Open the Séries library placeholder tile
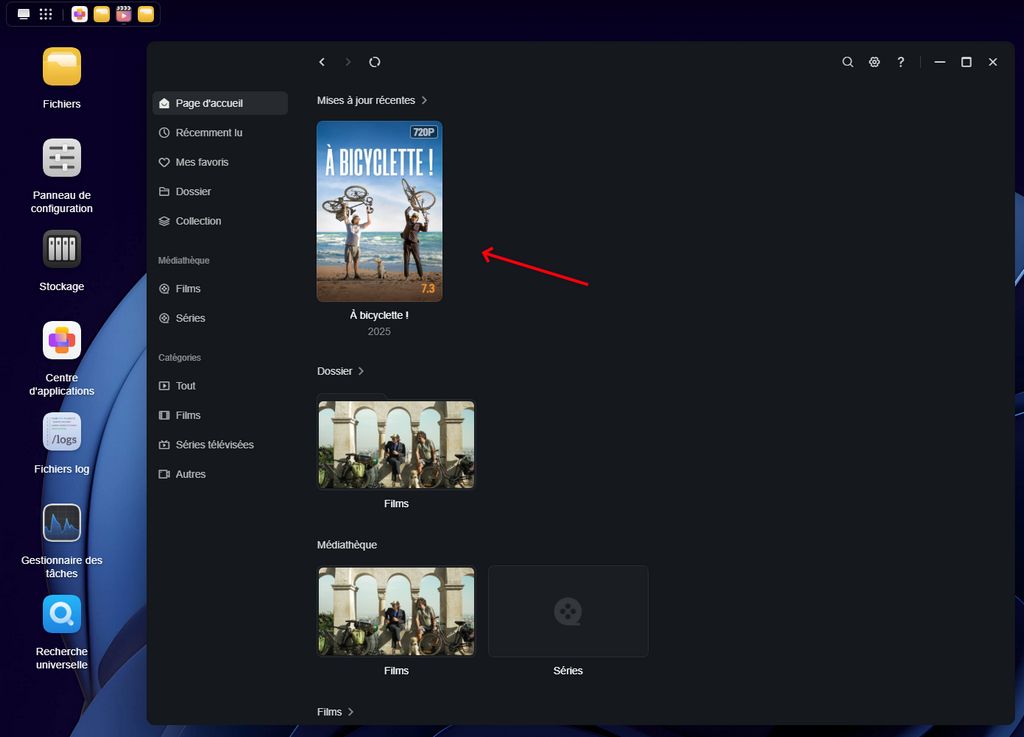 click(568, 611)
